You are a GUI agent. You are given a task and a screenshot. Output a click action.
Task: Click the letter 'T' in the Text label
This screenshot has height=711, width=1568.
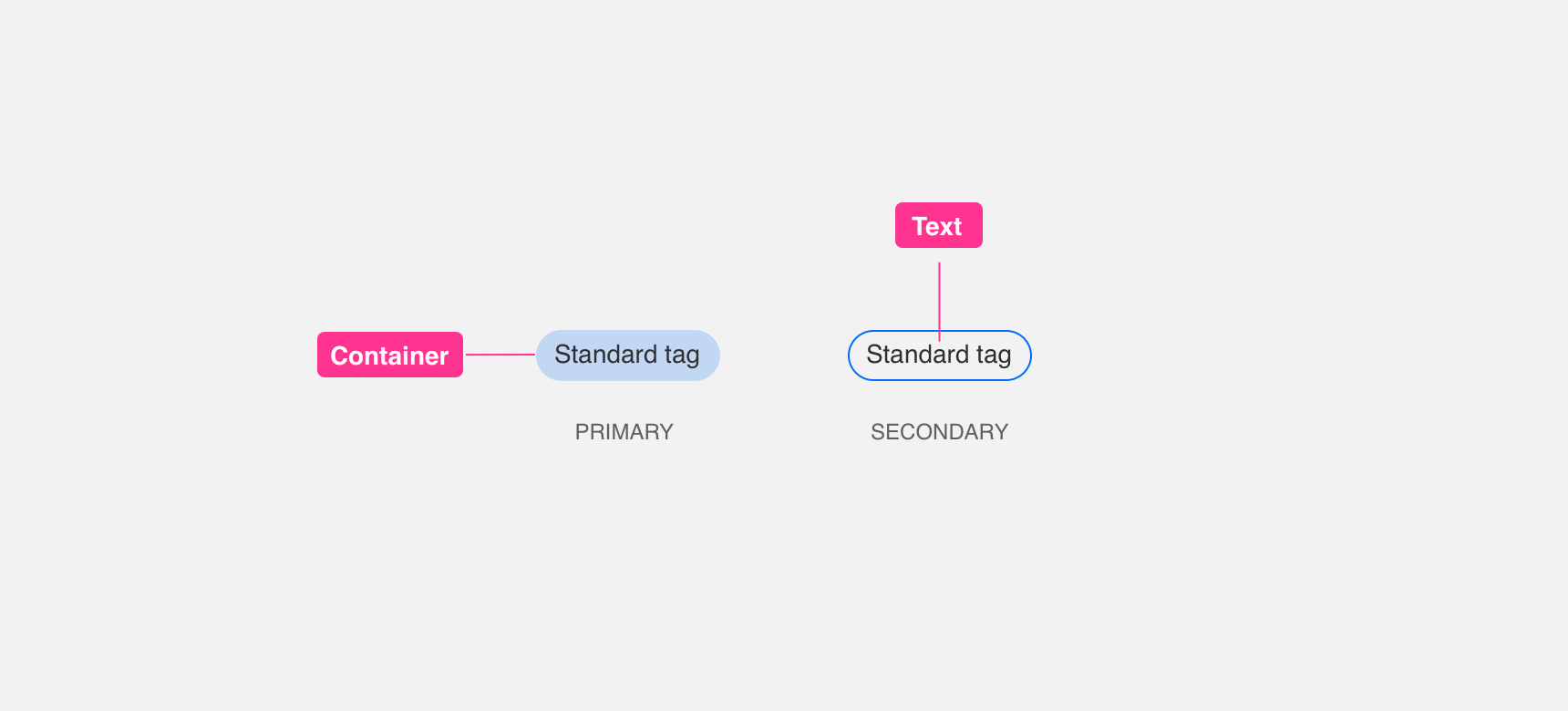pos(920,226)
